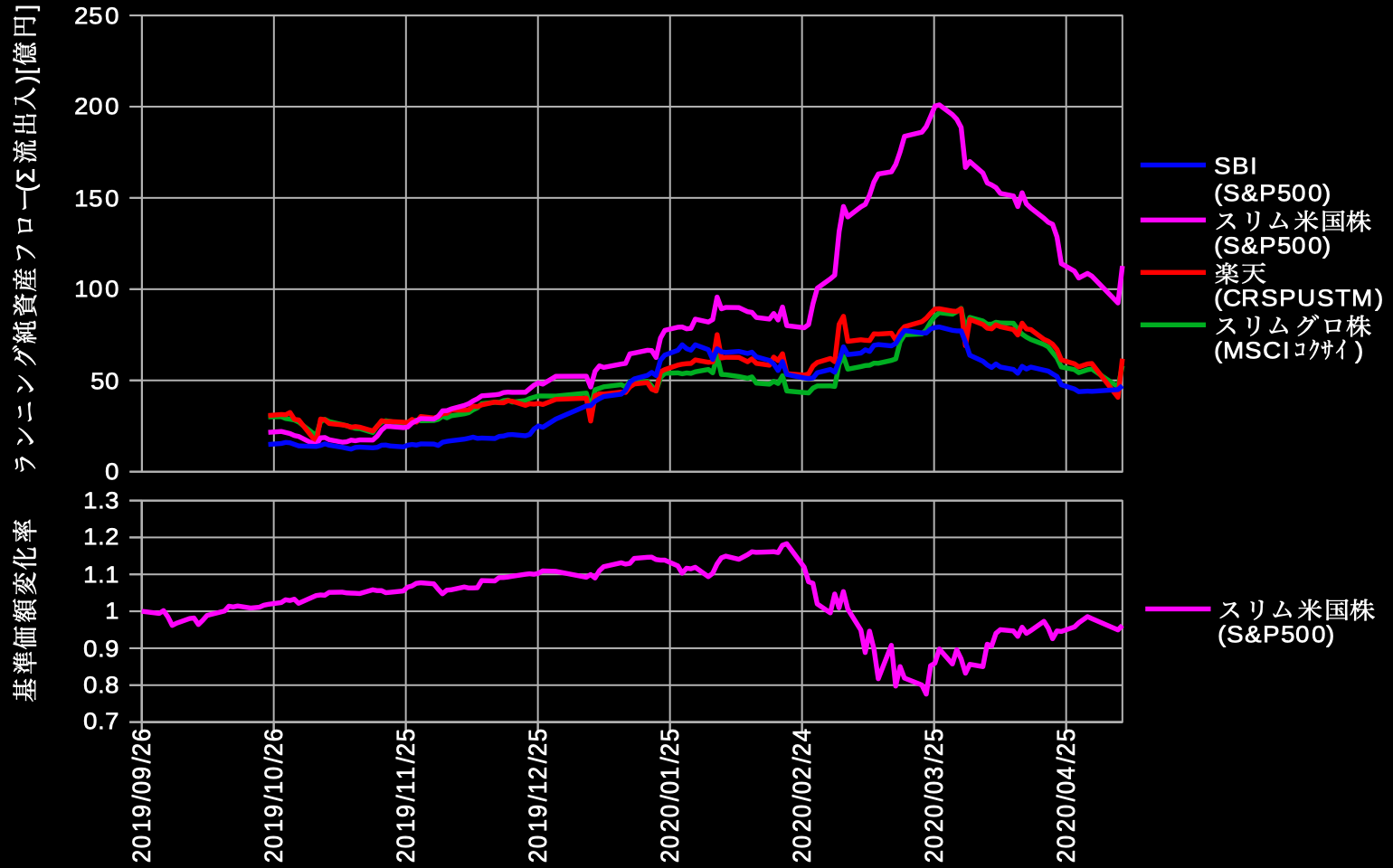Click the SBI (S&P500) legend label
Viewport: 1393px width, 868px height.
pos(1272,180)
